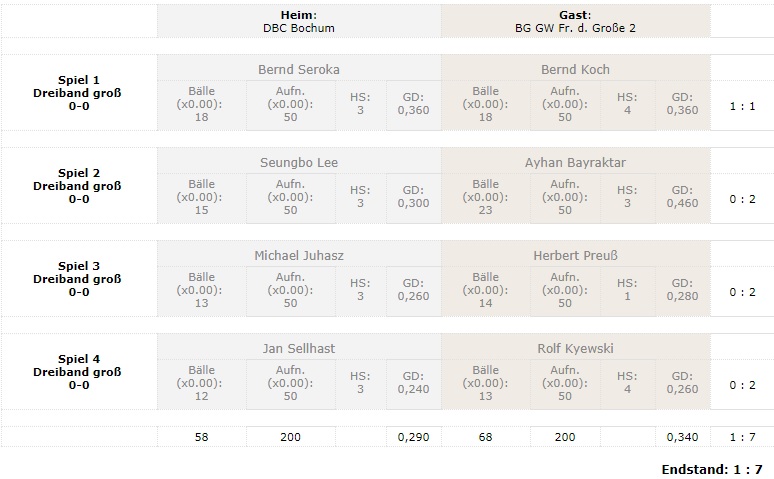This screenshot has height=479, width=774.
Task: Click guest total average 0,340
Action: tap(682, 437)
